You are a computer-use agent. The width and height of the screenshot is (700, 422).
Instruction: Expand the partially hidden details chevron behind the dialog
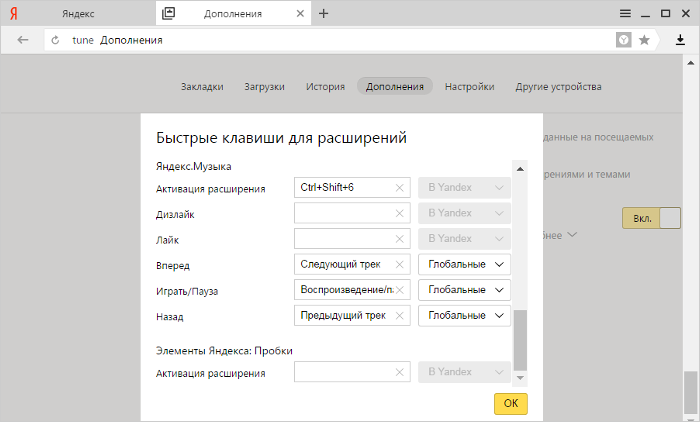572,234
